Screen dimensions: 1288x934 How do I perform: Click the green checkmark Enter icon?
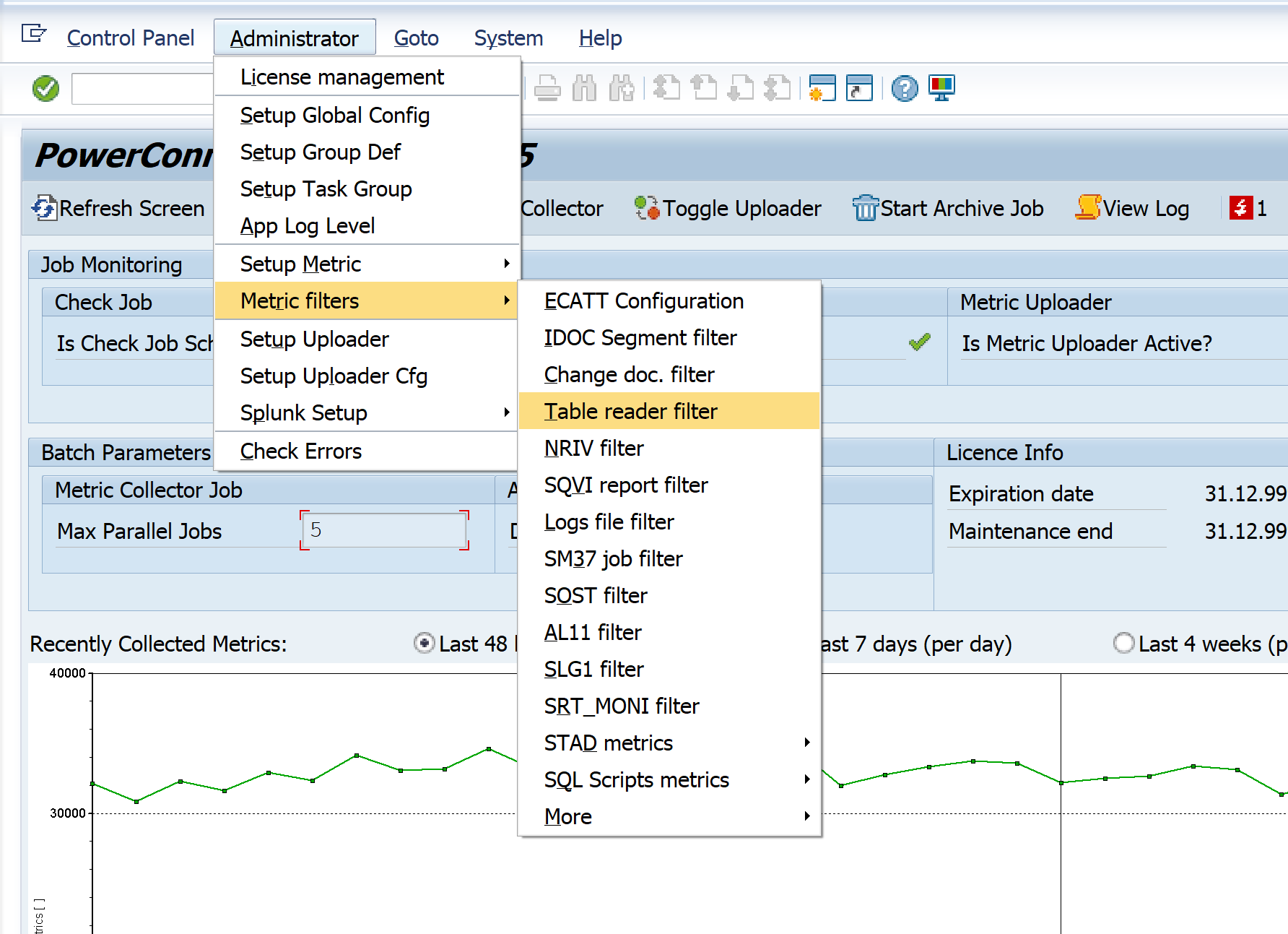45,89
